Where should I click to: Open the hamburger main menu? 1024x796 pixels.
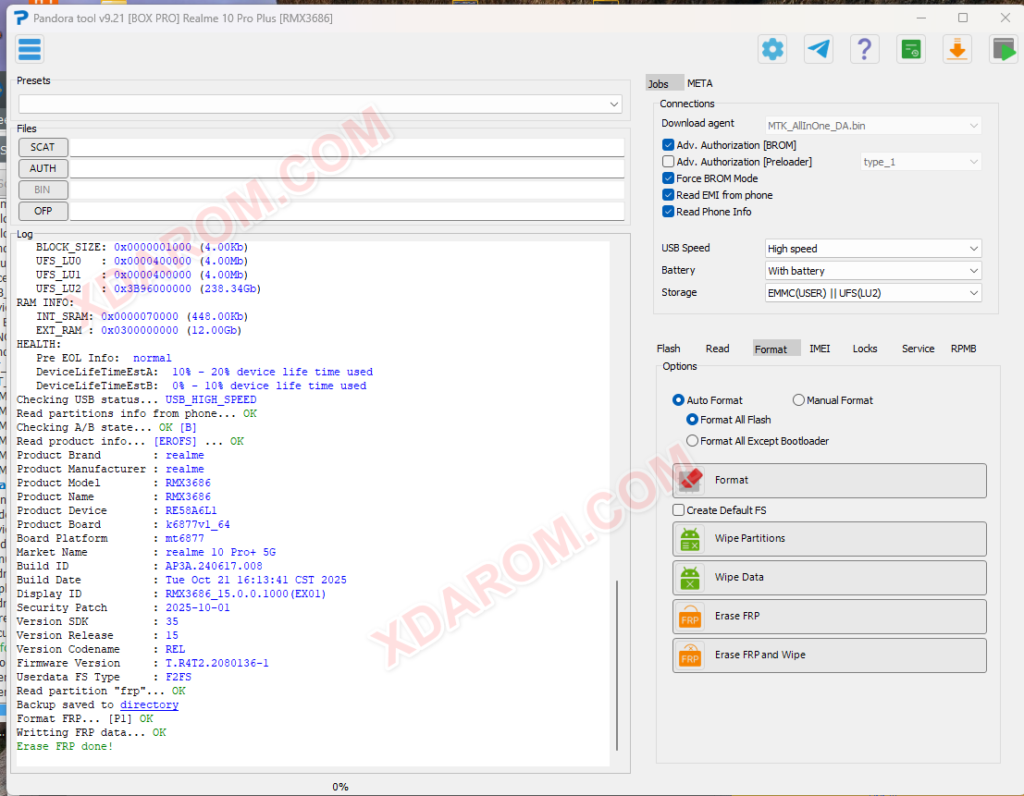pos(29,50)
